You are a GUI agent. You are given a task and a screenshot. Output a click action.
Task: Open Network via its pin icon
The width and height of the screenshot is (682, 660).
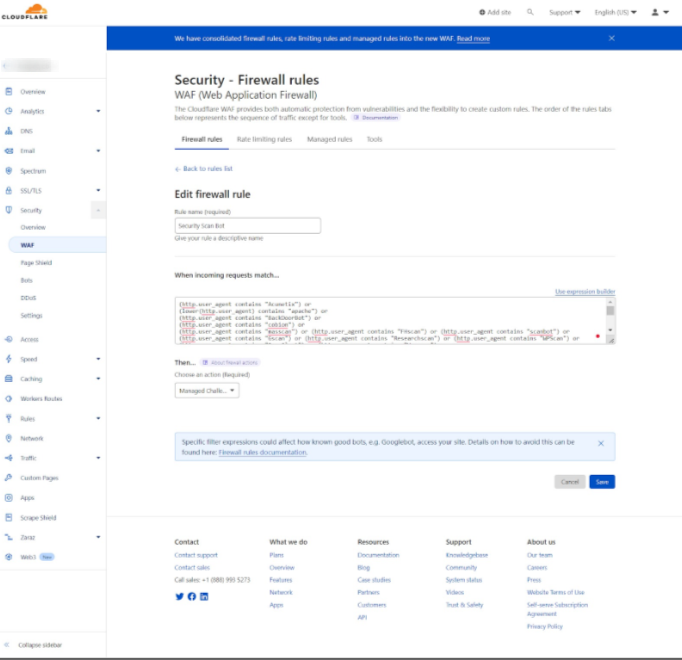tap(9, 438)
